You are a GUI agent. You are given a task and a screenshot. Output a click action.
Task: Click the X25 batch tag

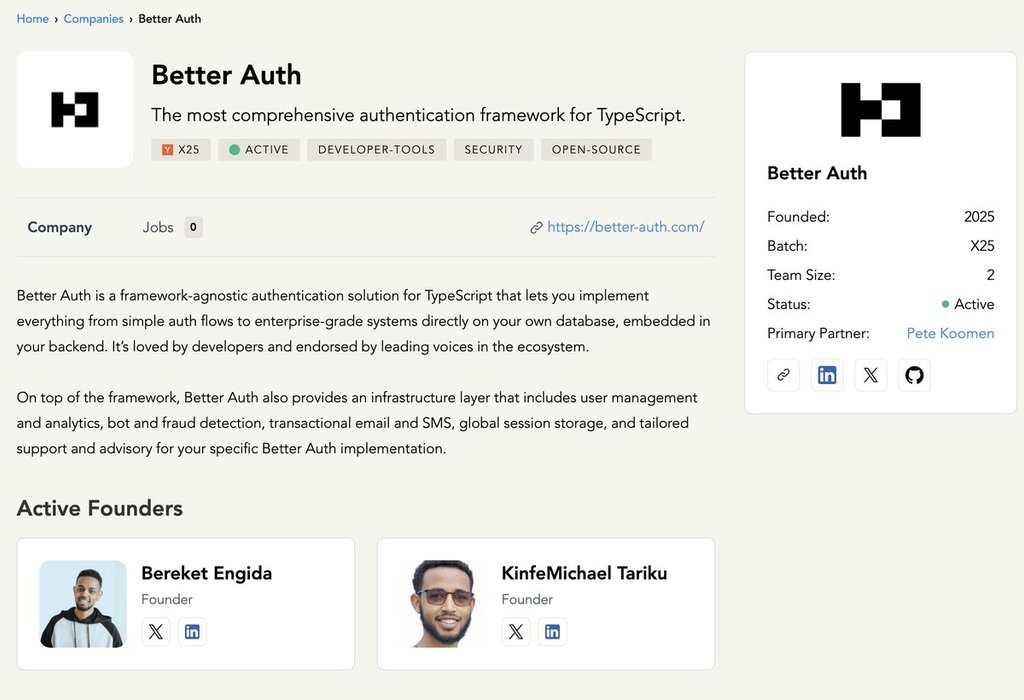(181, 150)
